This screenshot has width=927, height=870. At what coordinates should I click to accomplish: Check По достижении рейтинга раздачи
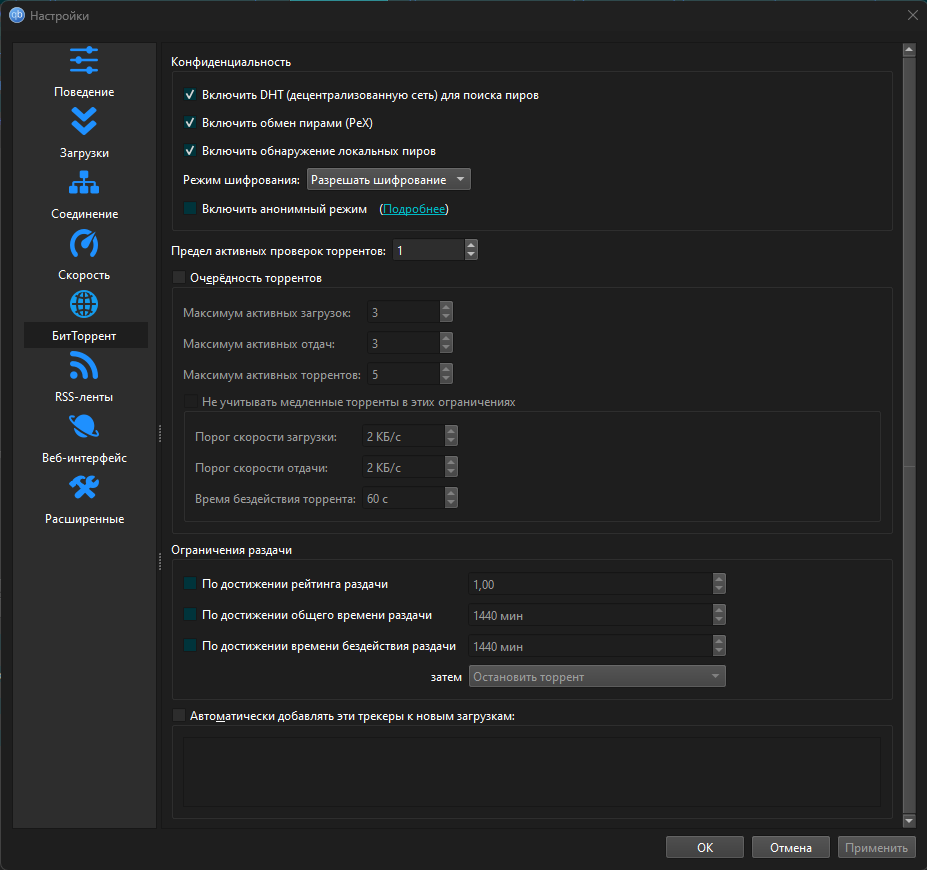click(190, 583)
